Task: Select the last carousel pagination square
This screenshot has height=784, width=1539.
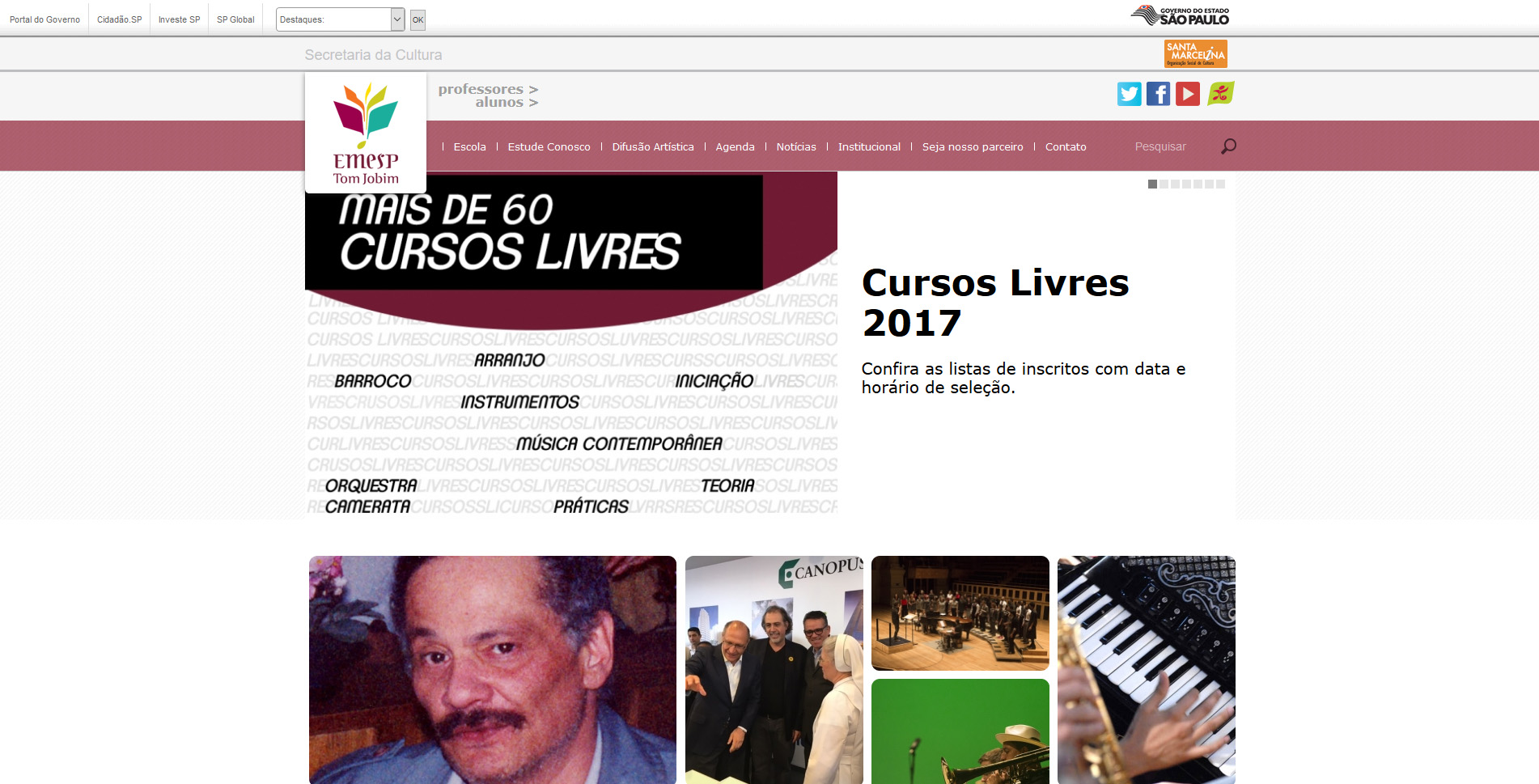Action: (x=1220, y=184)
